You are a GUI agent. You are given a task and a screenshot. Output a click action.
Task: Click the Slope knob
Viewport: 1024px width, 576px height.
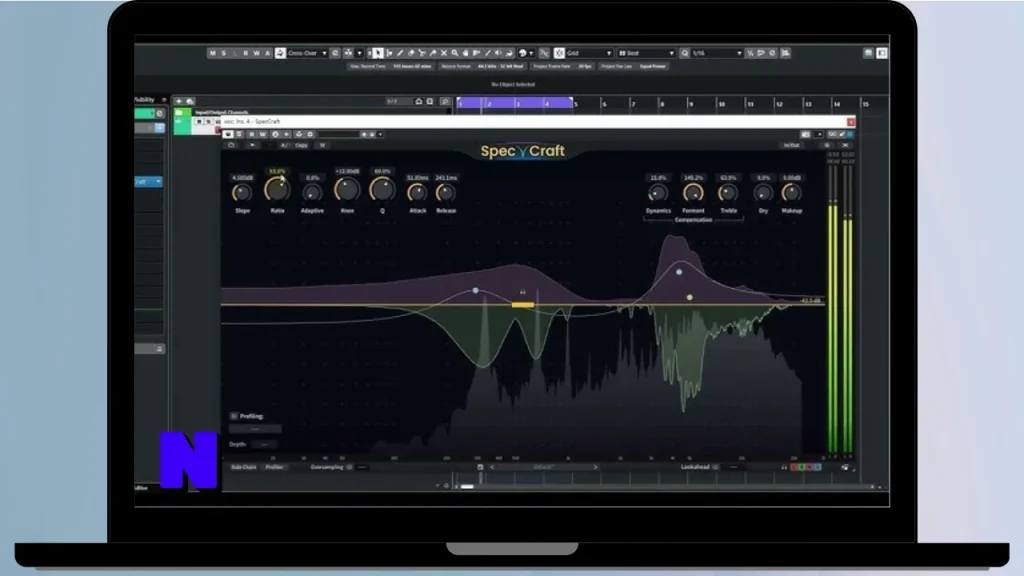tap(242, 193)
